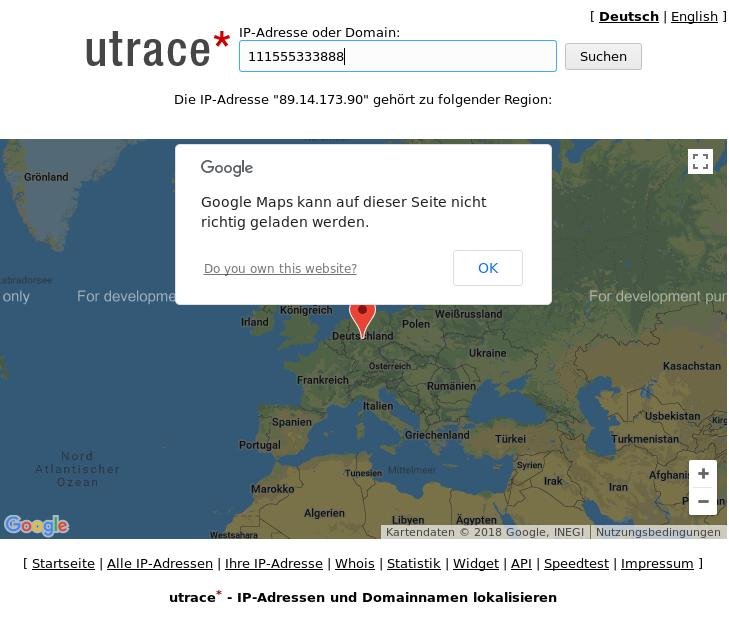Click the 'Marokko' map label

point(272,489)
